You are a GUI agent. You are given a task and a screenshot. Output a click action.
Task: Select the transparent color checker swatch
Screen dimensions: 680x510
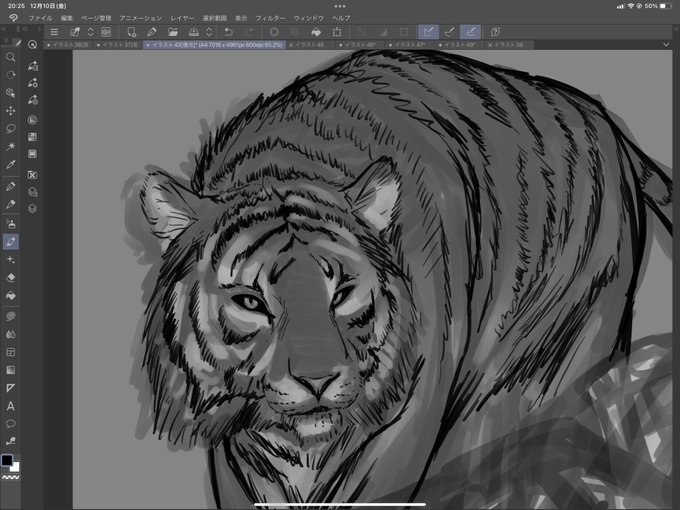(11, 477)
